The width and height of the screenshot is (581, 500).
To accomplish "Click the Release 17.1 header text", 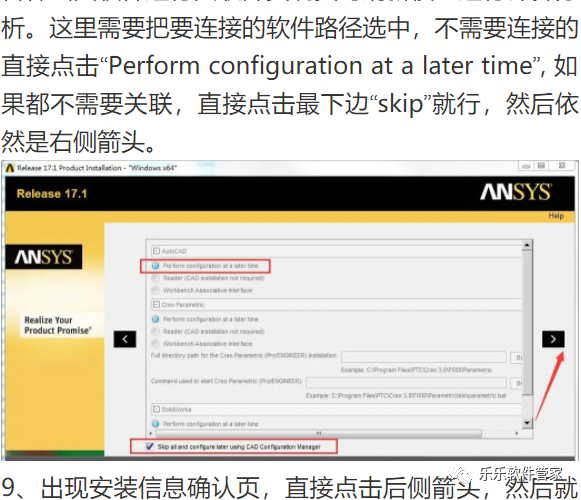I will pos(52,194).
